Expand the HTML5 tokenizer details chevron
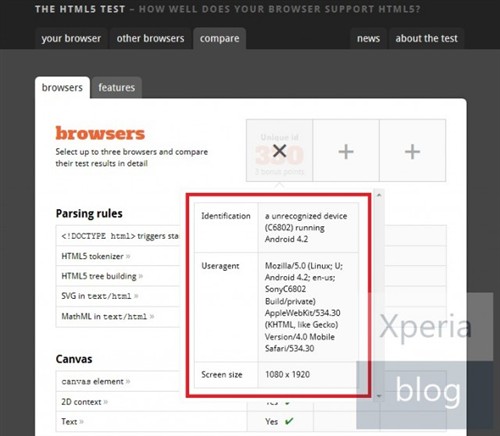The height and width of the screenshot is (436, 500). click(x=128, y=256)
